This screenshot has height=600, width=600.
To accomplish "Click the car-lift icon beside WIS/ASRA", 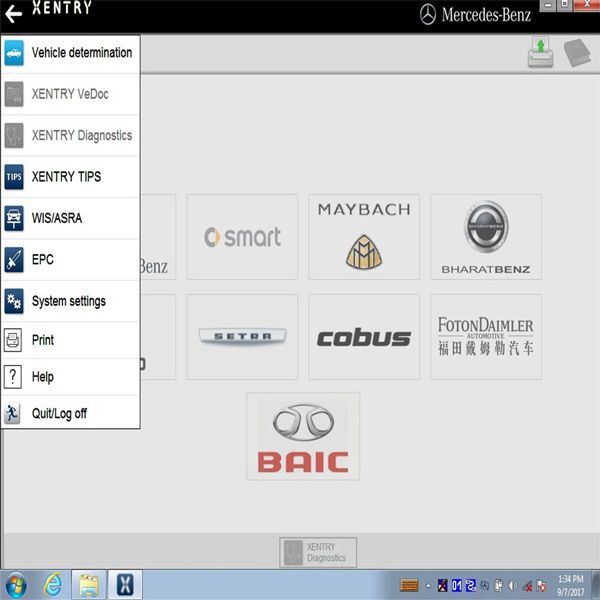I will (x=14, y=218).
